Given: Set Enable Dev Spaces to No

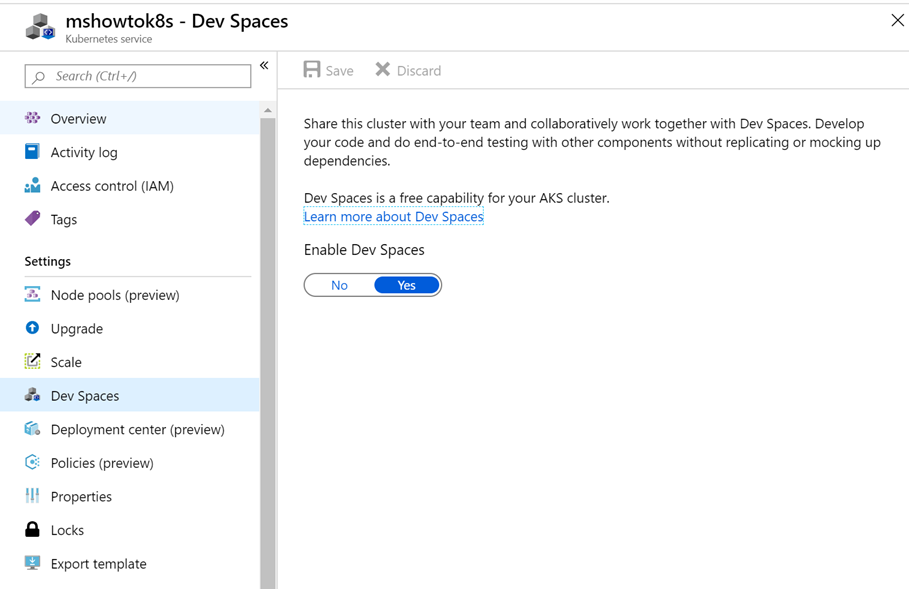Looking at the screenshot, I should click(339, 285).
